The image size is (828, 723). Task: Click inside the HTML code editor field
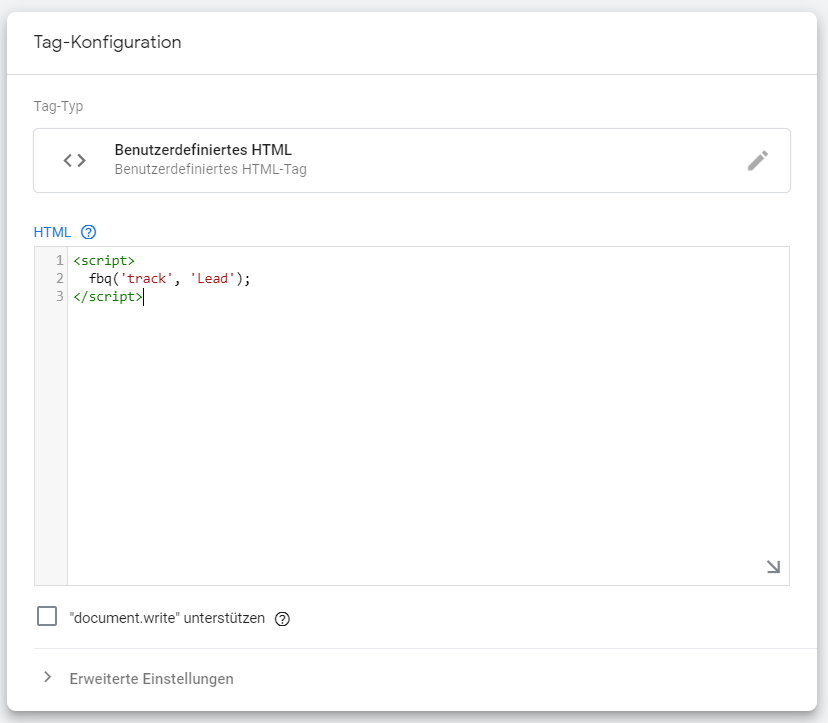(412, 416)
